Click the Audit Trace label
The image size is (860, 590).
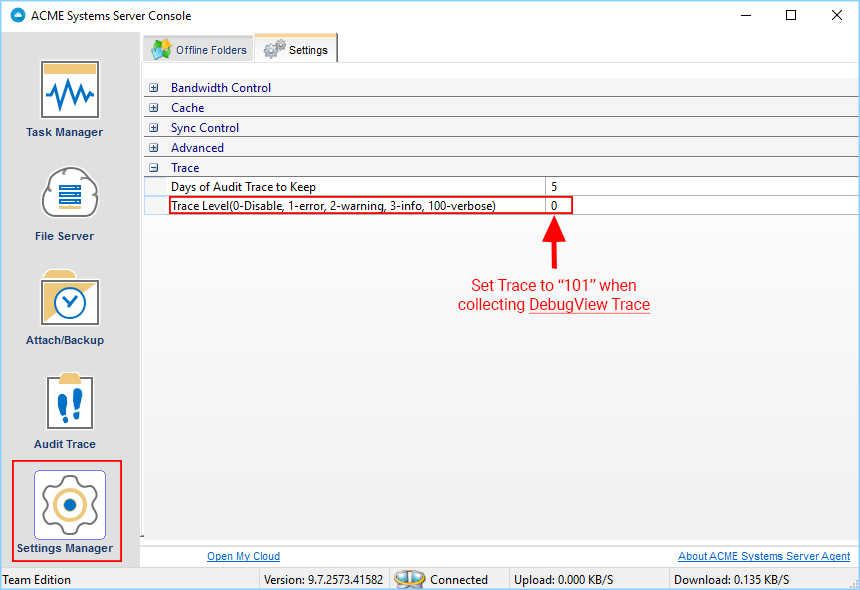[x=65, y=444]
